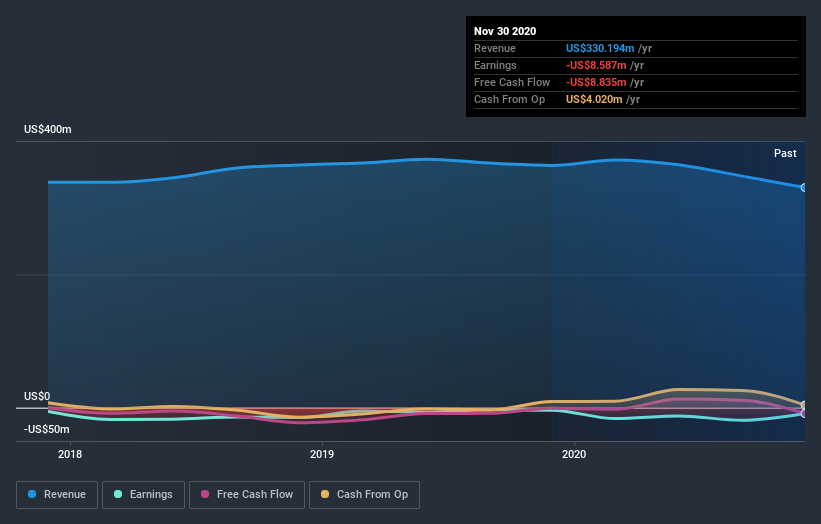Screen dimensions: 821x524
Task: Click the Cash From Op label in tooltip
Action: point(509,99)
